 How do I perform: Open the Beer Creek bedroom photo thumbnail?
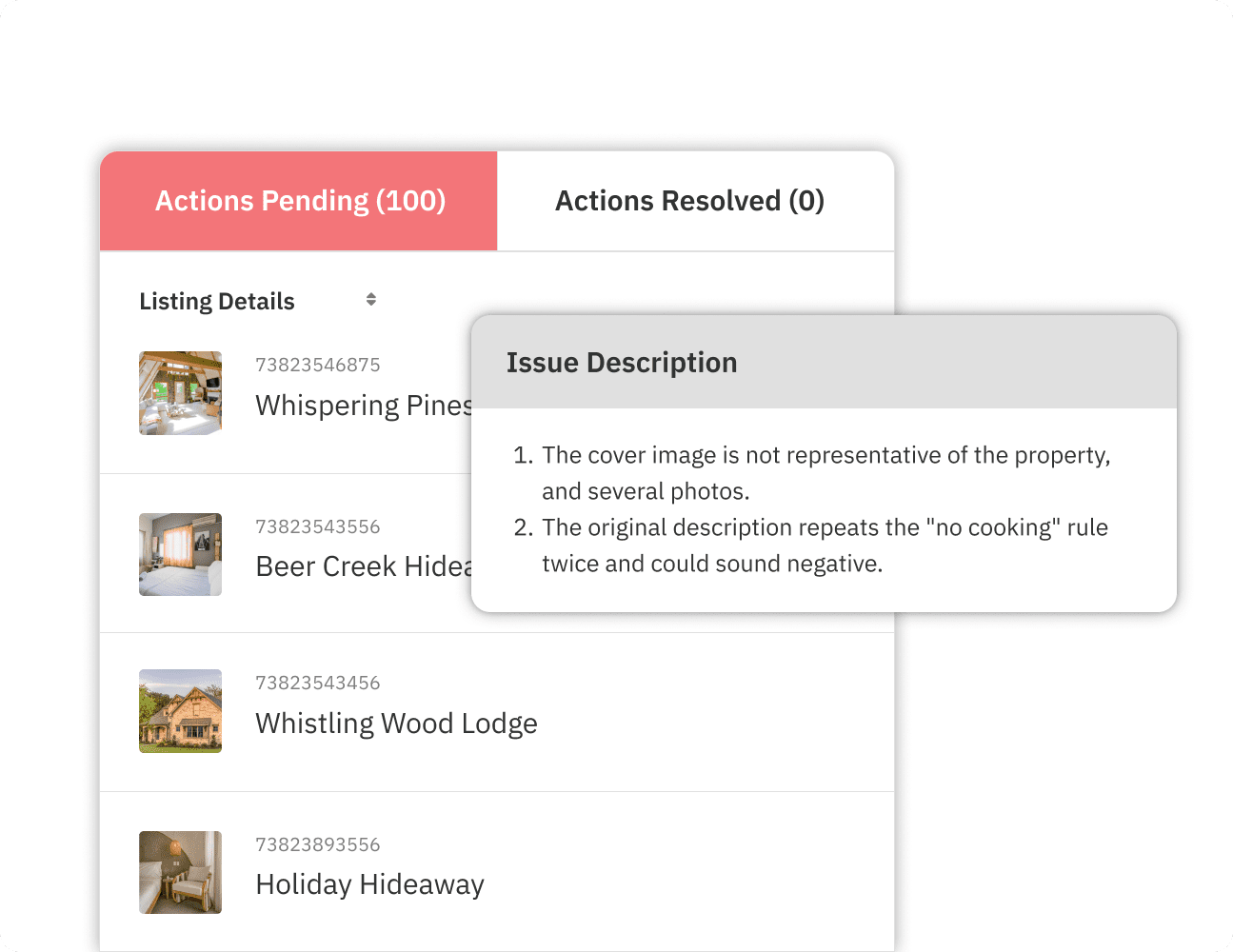coord(180,554)
